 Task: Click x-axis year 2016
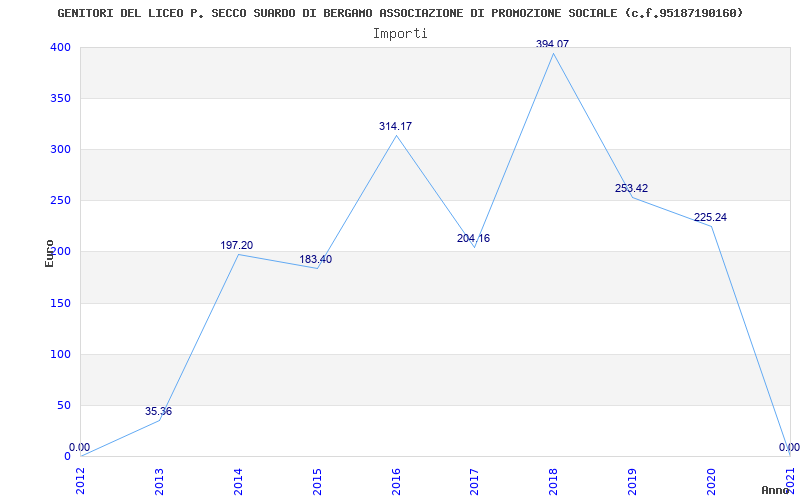coord(396,481)
